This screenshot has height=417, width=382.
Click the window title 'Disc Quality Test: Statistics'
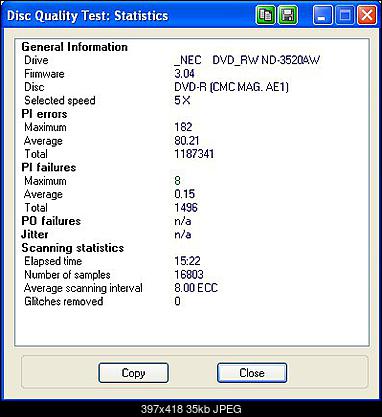point(88,16)
